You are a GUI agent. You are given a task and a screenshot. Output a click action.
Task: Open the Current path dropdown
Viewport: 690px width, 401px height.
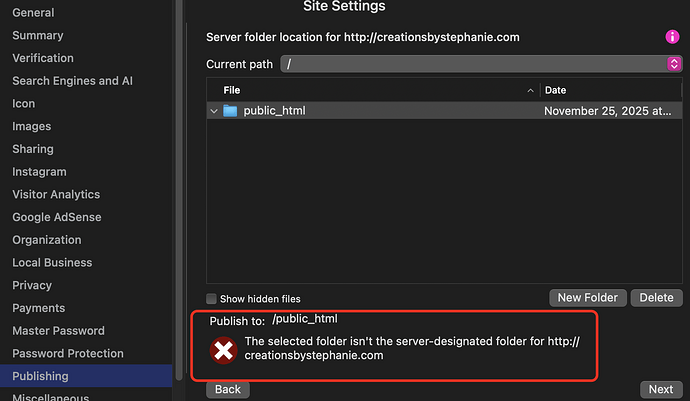coord(674,64)
